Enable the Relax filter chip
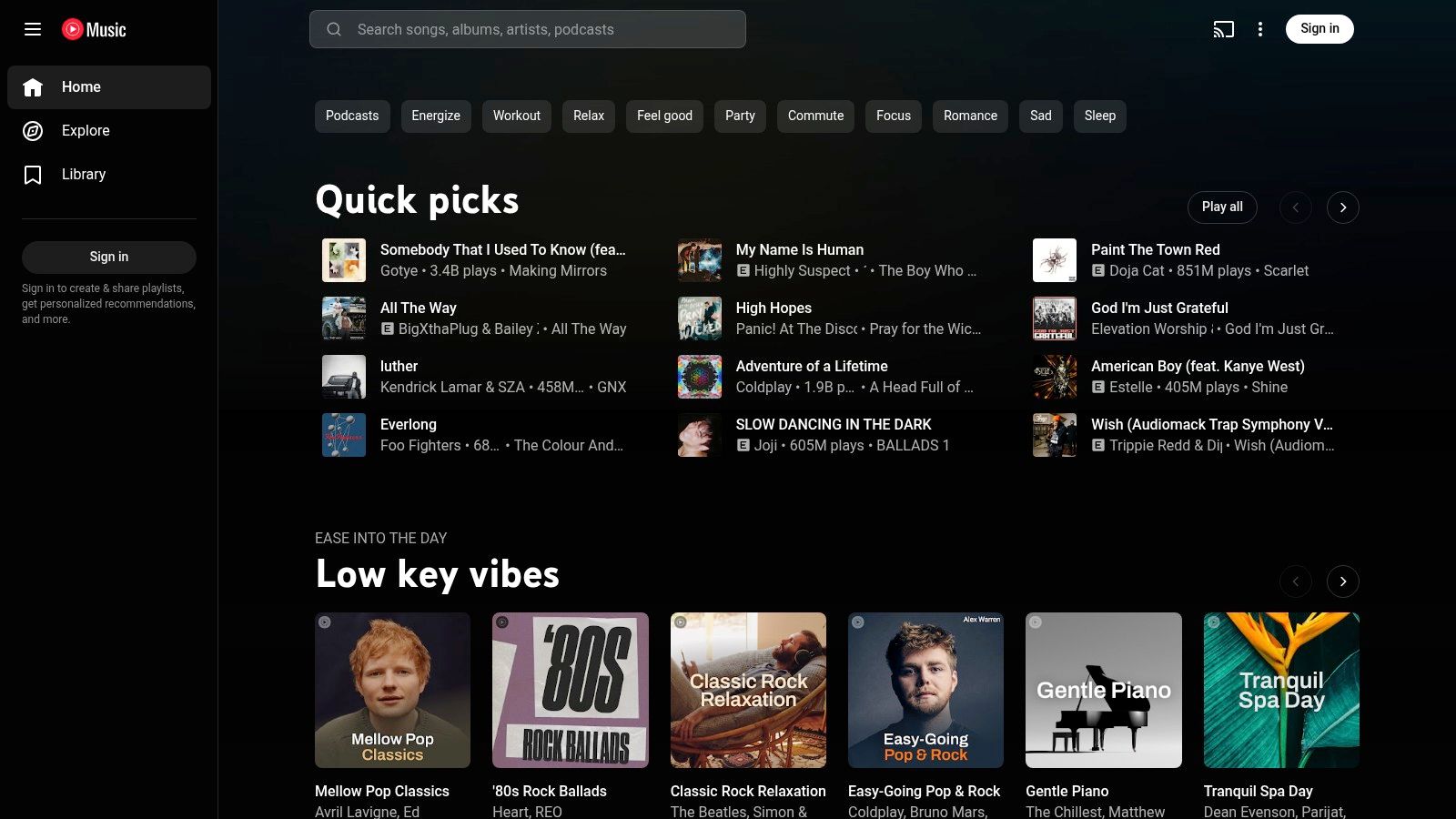Image resolution: width=1456 pixels, height=819 pixels. tap(588, 116)
